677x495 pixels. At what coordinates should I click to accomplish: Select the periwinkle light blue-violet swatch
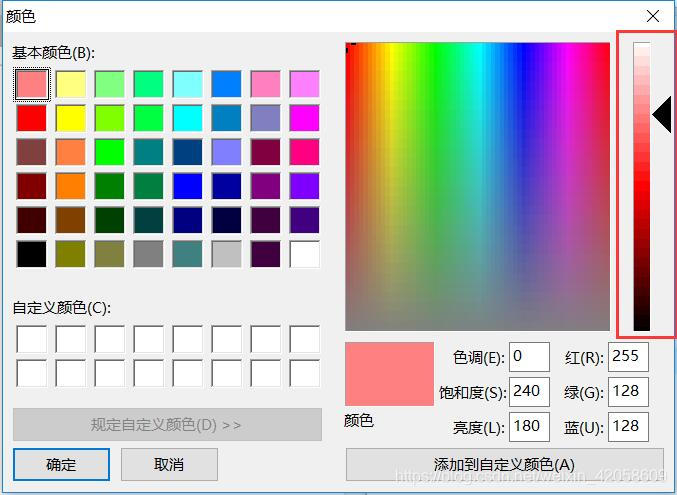coord(226,152)
